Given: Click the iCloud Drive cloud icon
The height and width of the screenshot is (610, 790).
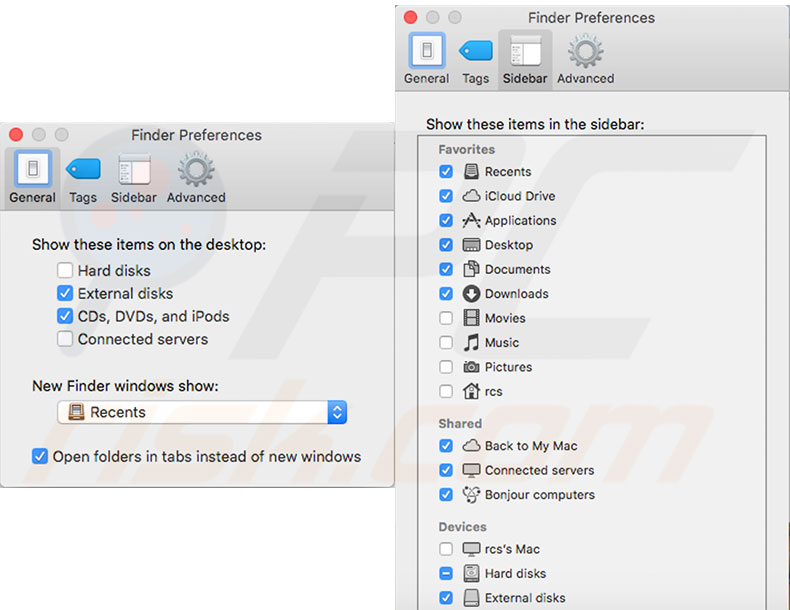Looking at the screenshot, I should (x=471, y=196).
